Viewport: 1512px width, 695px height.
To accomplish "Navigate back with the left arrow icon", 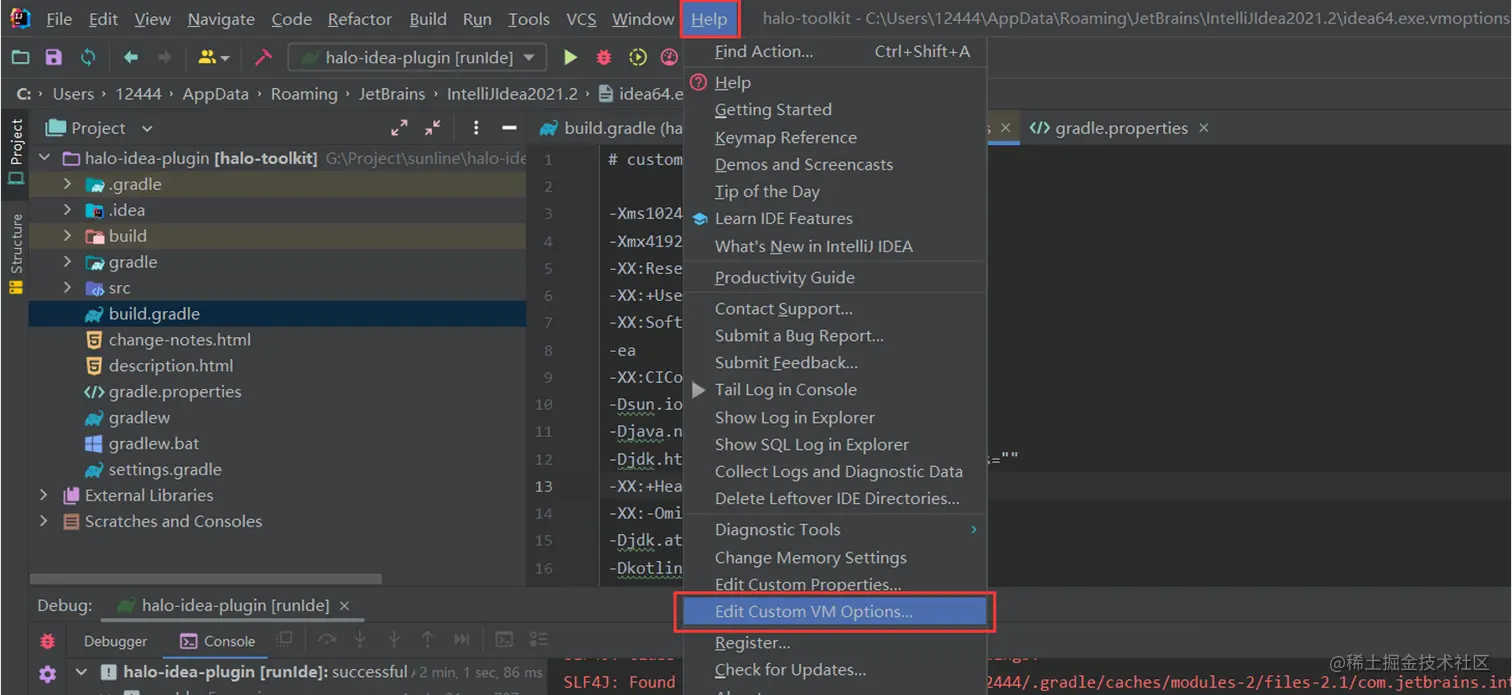I will (131, 58).
